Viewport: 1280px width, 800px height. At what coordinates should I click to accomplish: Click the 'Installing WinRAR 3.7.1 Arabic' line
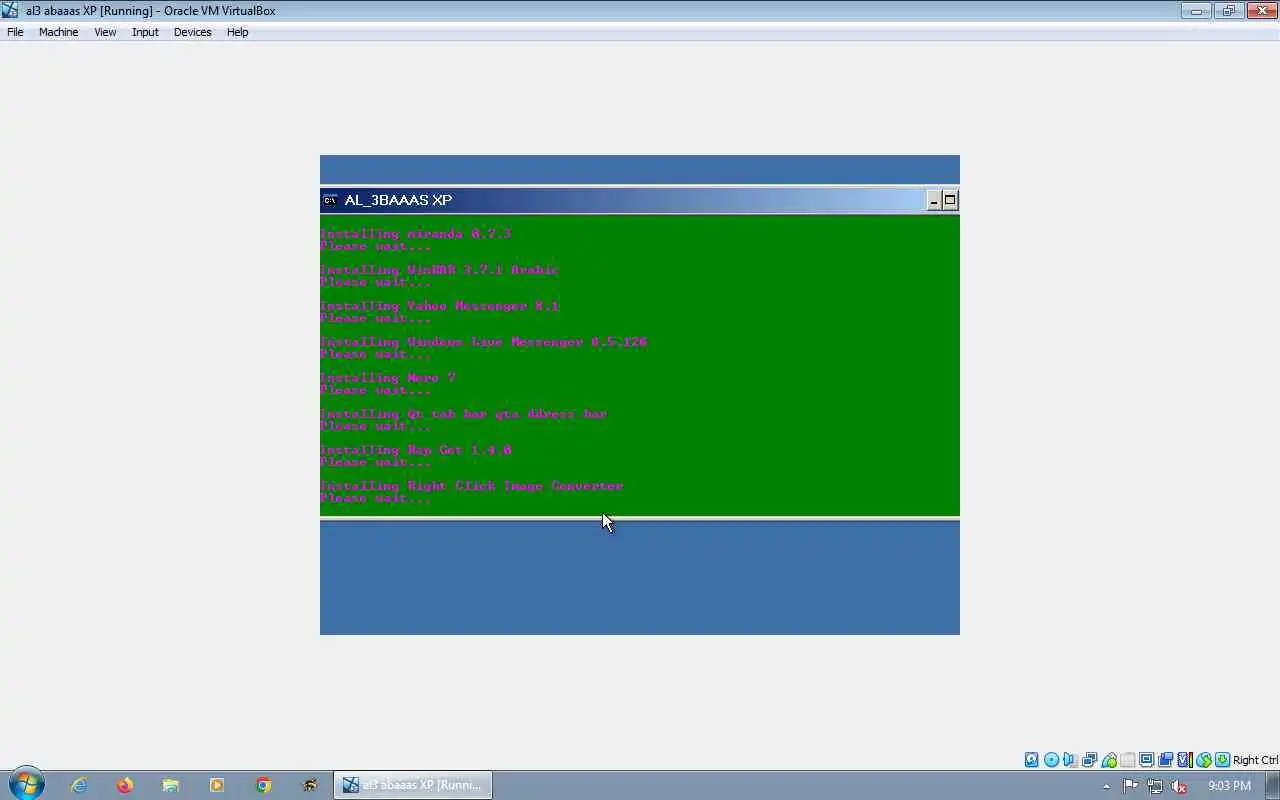439,270
